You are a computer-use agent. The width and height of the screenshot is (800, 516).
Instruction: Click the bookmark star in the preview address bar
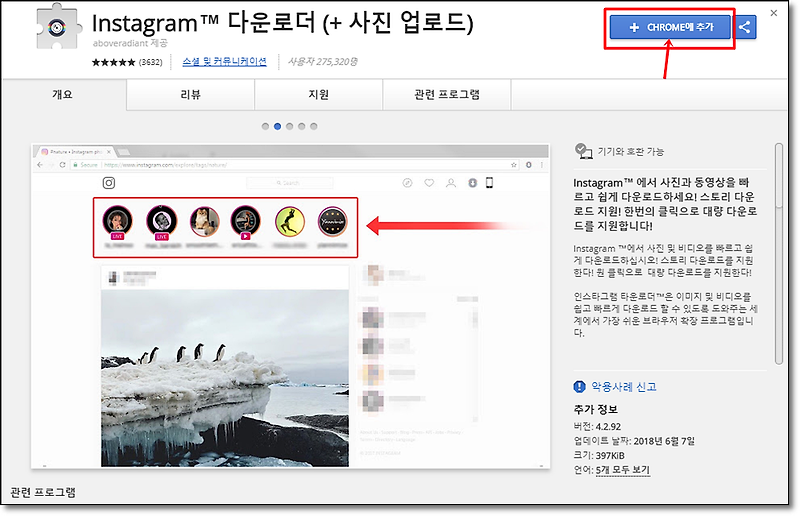tap(514, 165)
